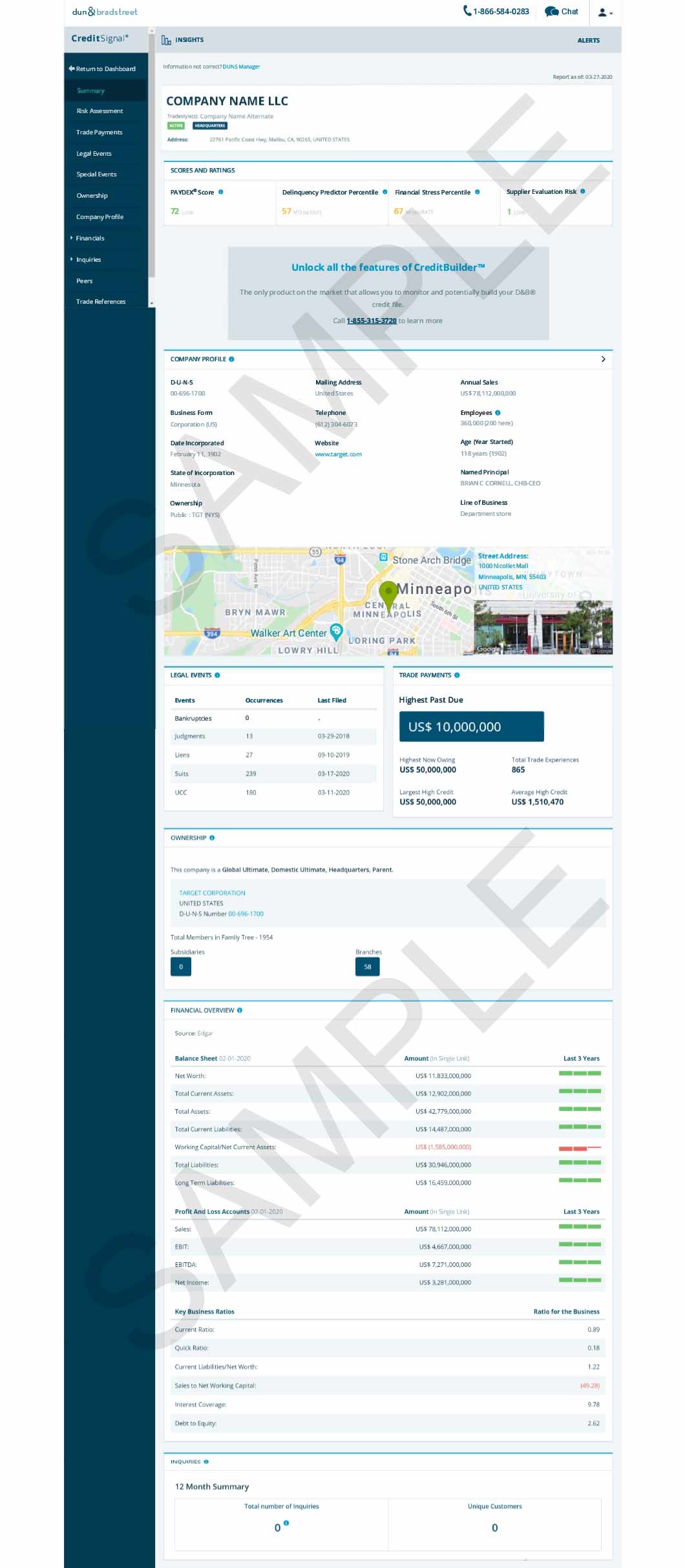Open the Chat bubble icon
This screenshot has height=1568, width=685.
[x=551, y=12]
